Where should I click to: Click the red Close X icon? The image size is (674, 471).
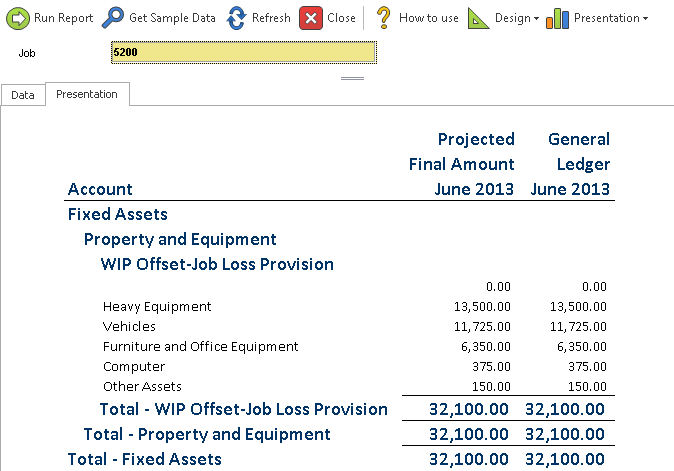tap(311, 18)
